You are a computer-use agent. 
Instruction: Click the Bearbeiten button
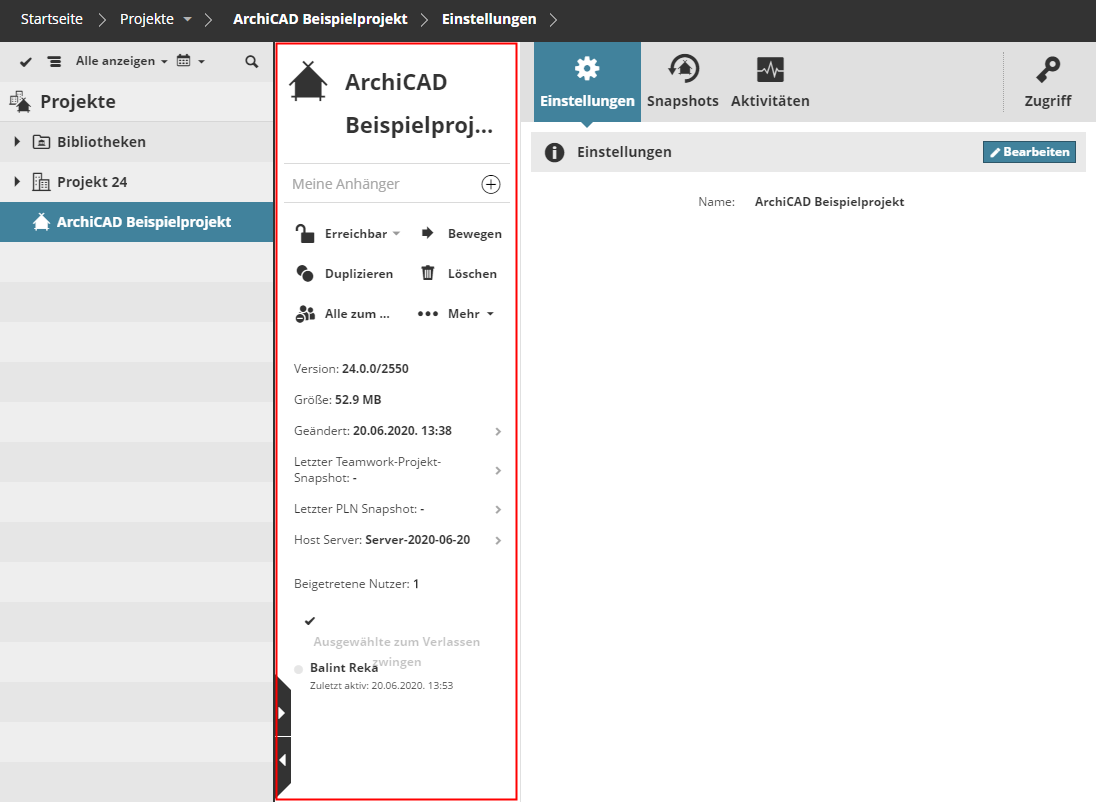pos(1029,152)
